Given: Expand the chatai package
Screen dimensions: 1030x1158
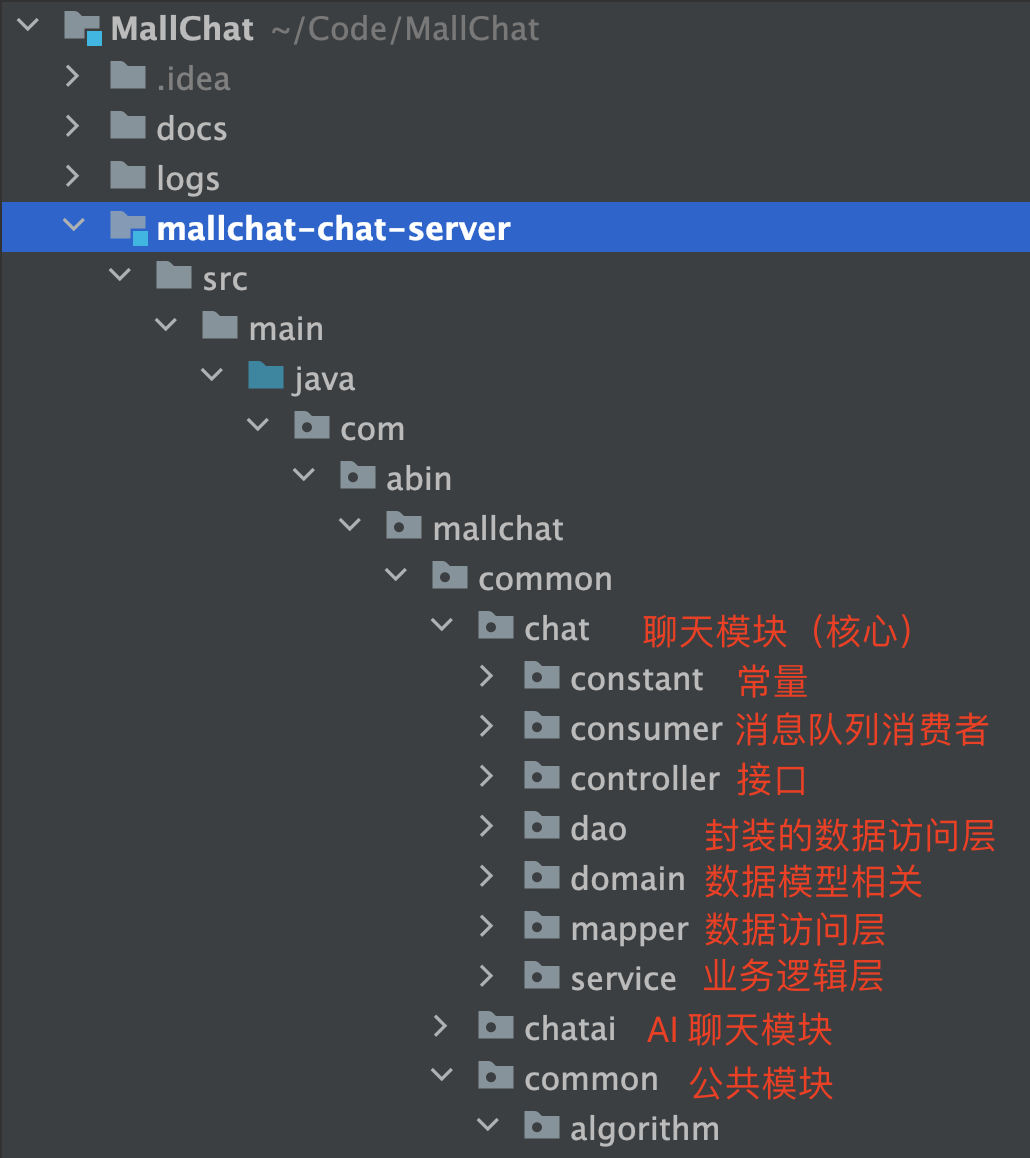Looking at the screenshot, I should [x=440, y=1026].
